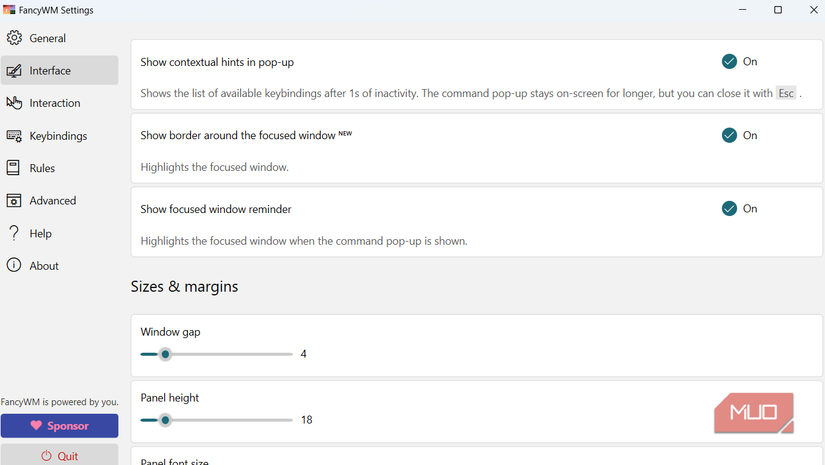Switch to the Advanced settings page
The image size is (825, 465).
52,201
